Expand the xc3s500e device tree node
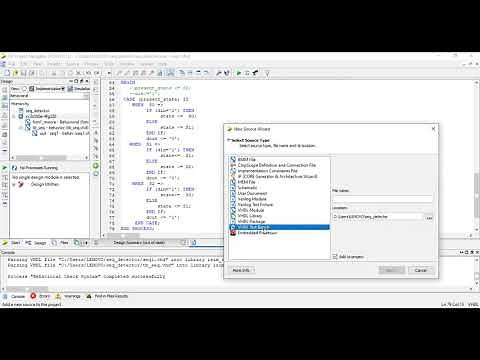The image size is (480, 360). click(x=14, y=116)
